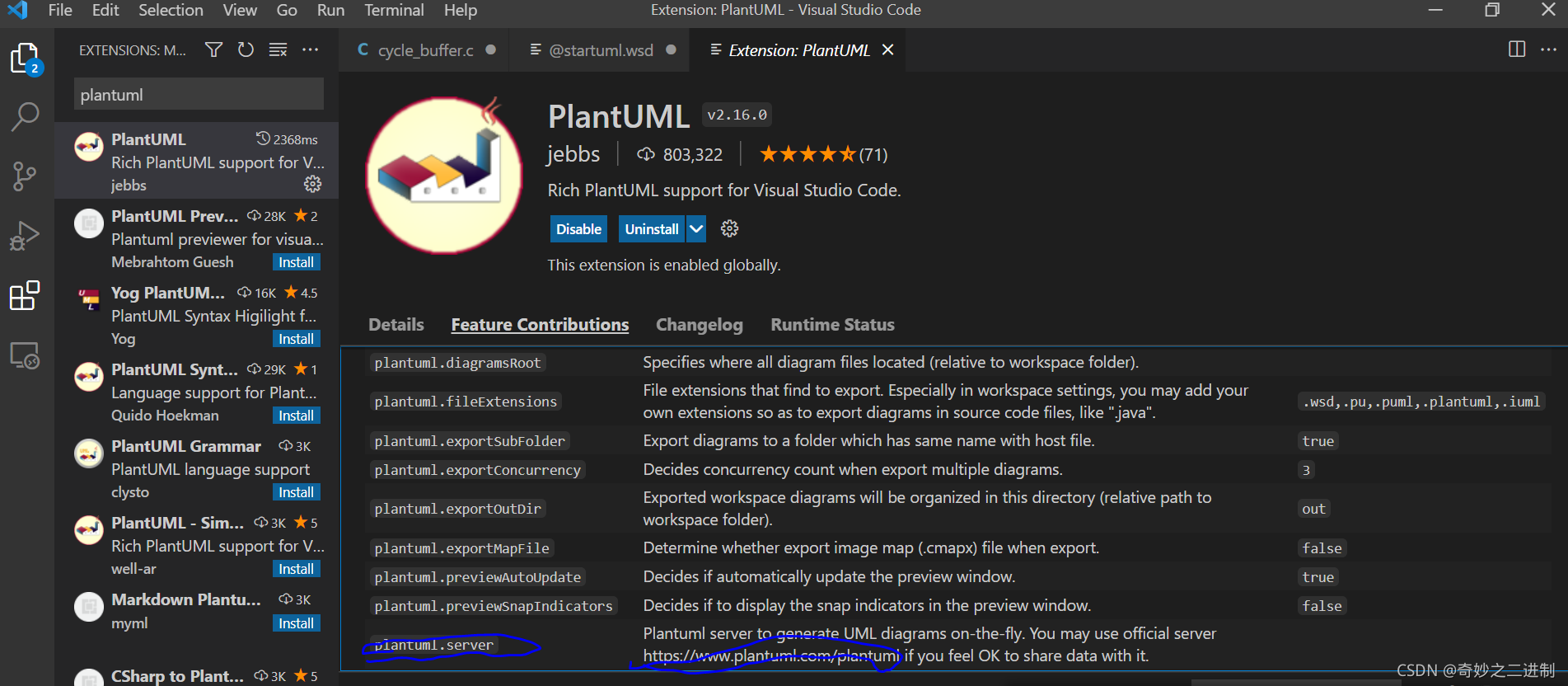Open Extensions view more actions menu
The image size is (1568, 686).
[x=311, y=49]
